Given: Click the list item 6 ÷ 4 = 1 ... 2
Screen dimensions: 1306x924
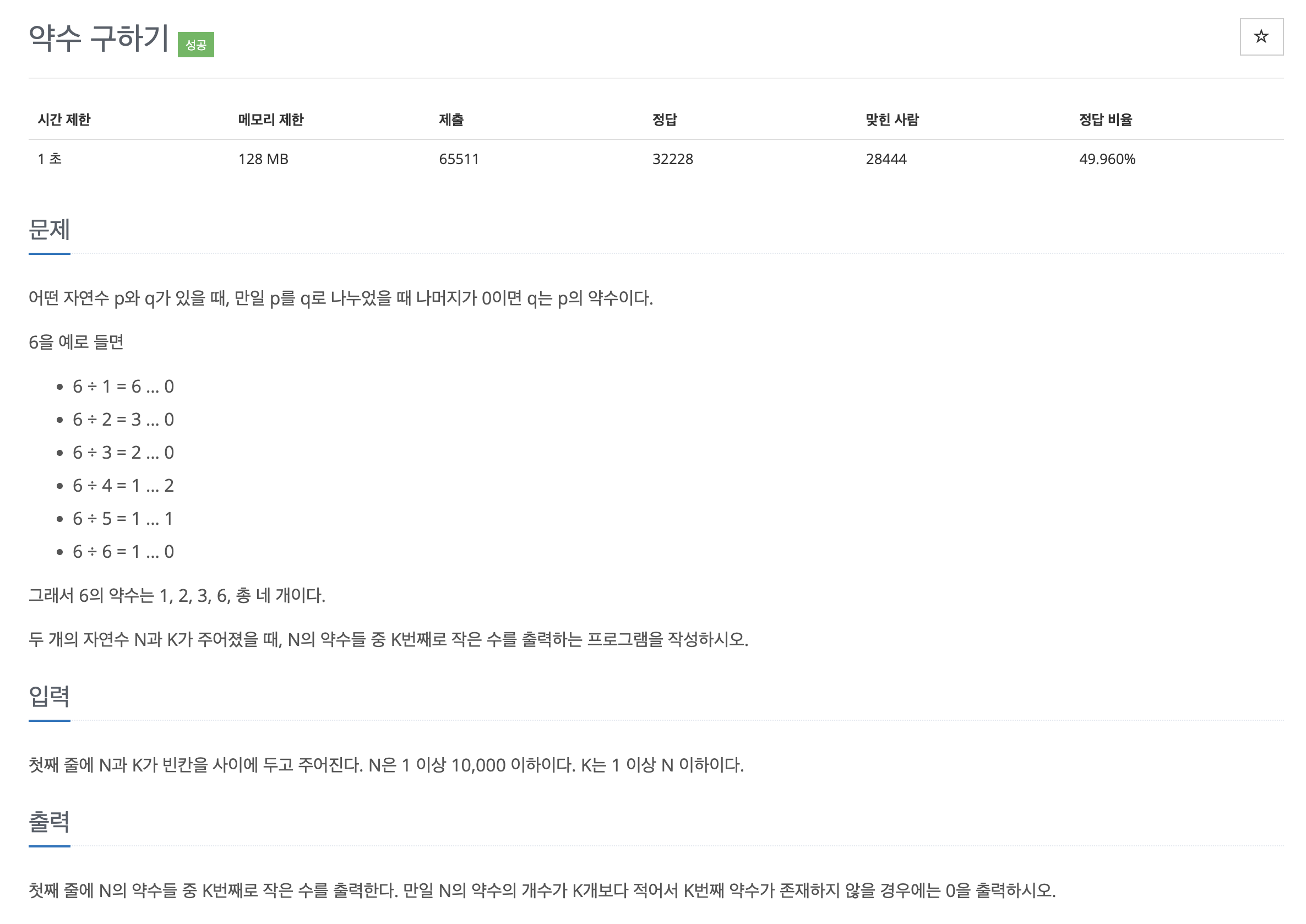Looking at the screenshot, I should (123, 485).
